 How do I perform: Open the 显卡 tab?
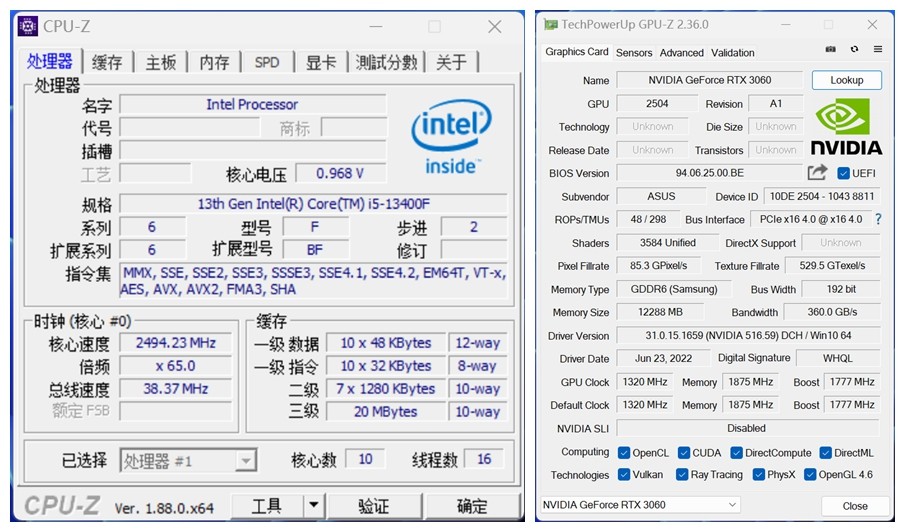pos(321,62)
